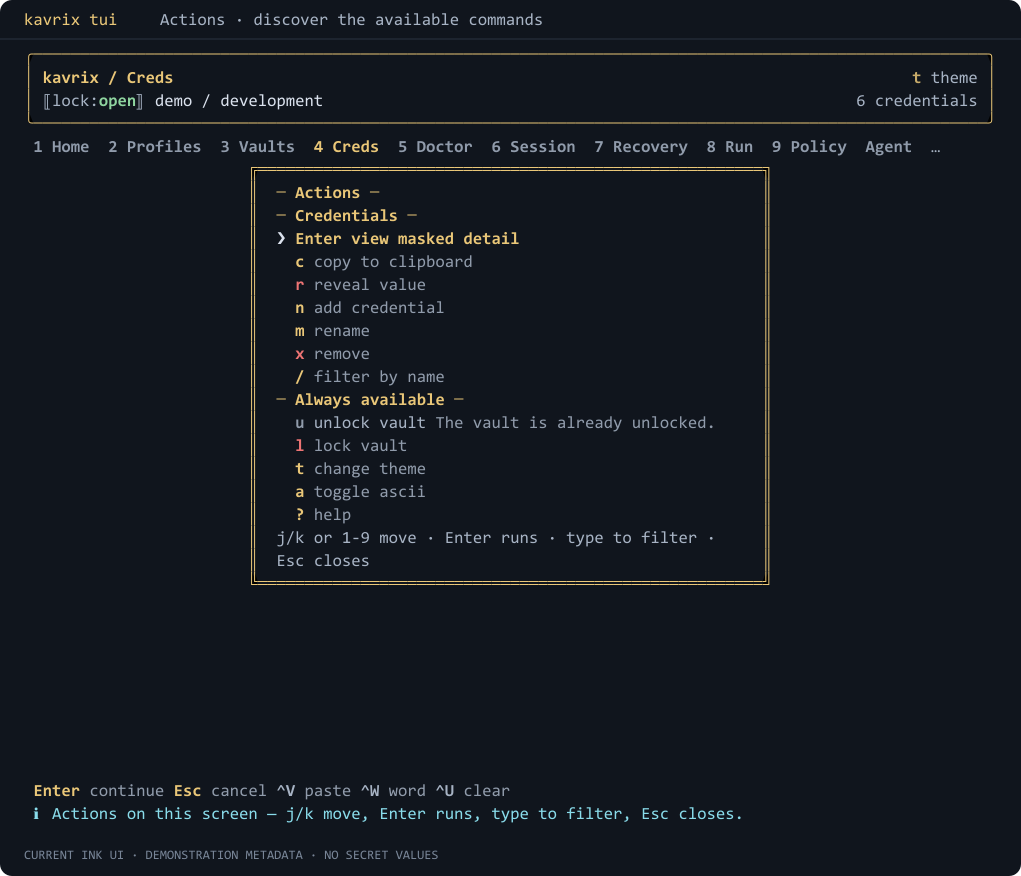Choose 'copy to clipboard' action
1021x876 pixels.
pyautogui.click(x=384, y=262)
